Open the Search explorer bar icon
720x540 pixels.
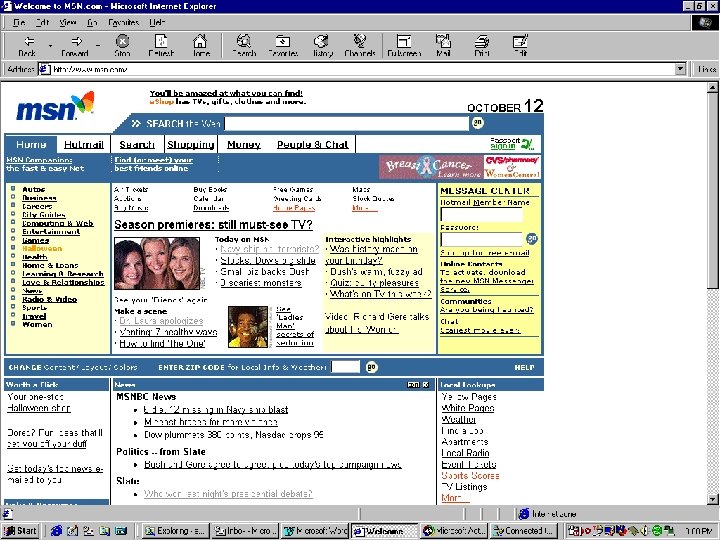point(244,46)
